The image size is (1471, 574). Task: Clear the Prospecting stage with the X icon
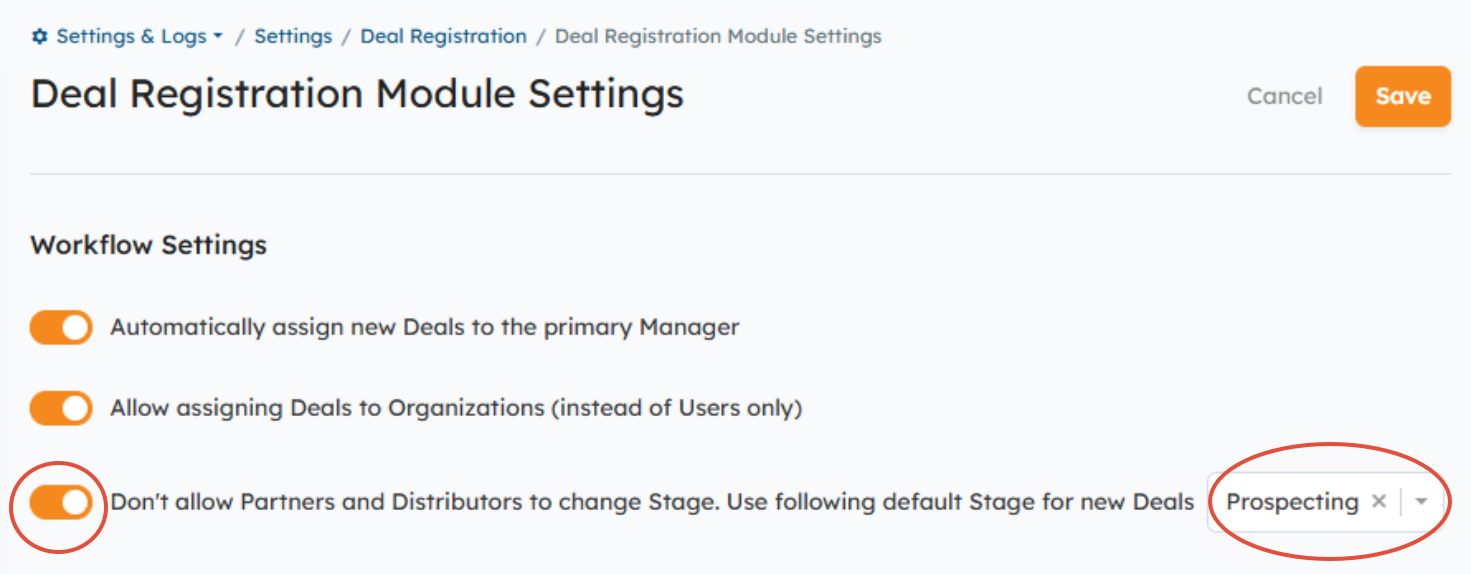pyautogui.click(x=1378, y=501)
